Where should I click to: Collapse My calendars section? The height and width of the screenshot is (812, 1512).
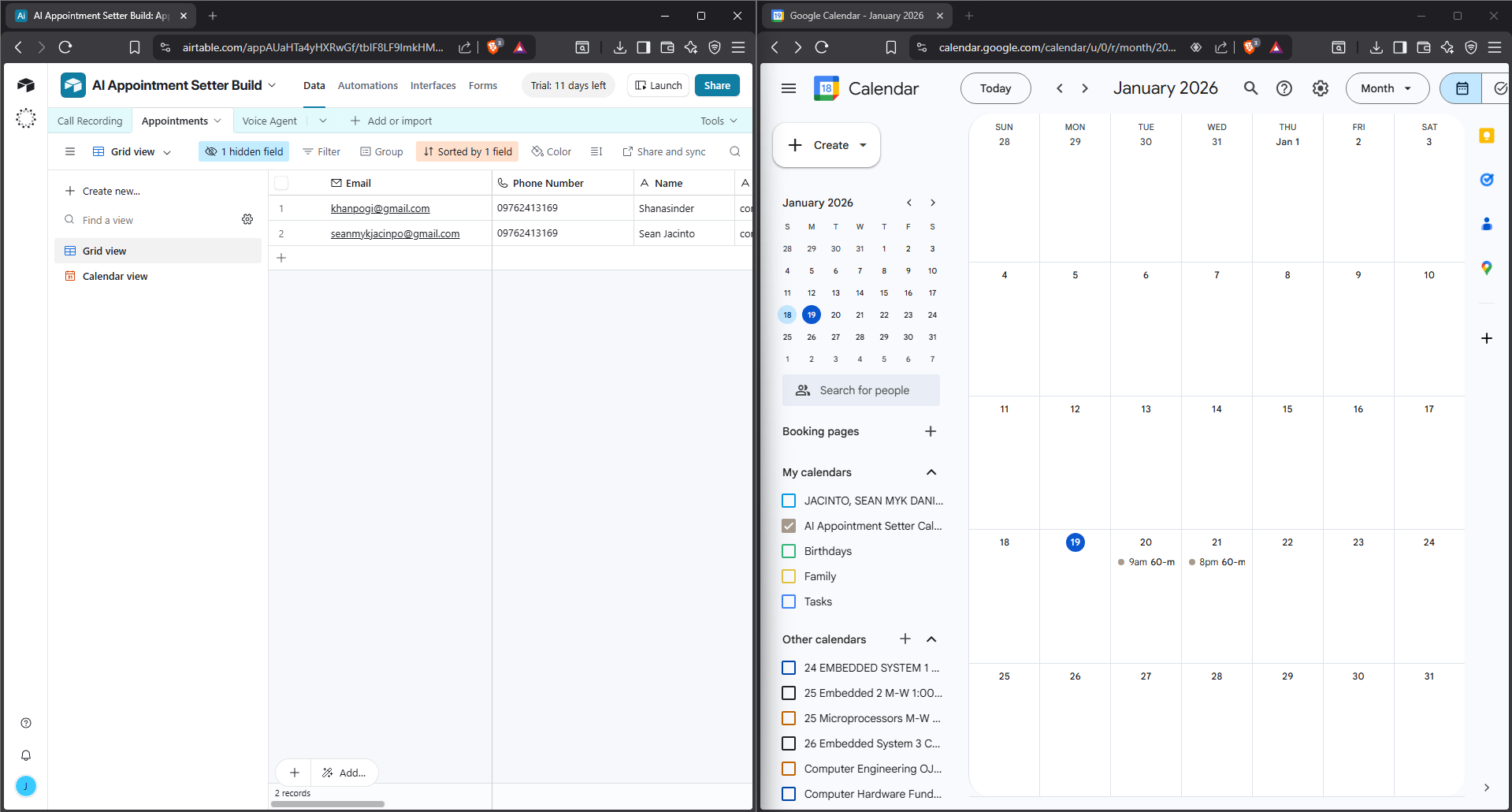(931, 472)
